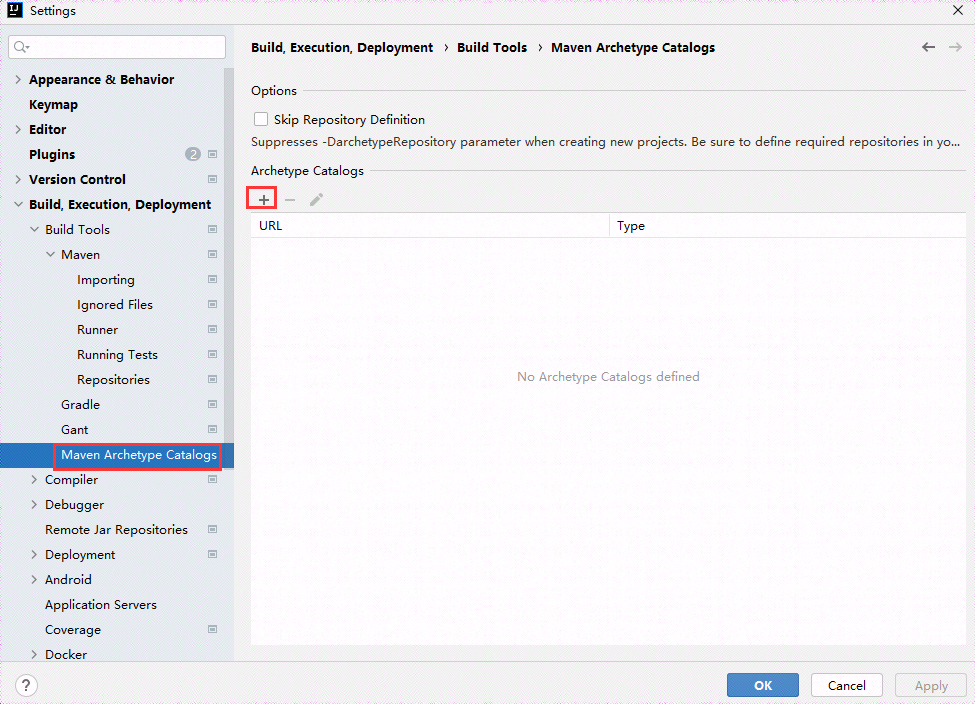Click the URL column header
Screen dimensions: 975x704
(430, 225)
